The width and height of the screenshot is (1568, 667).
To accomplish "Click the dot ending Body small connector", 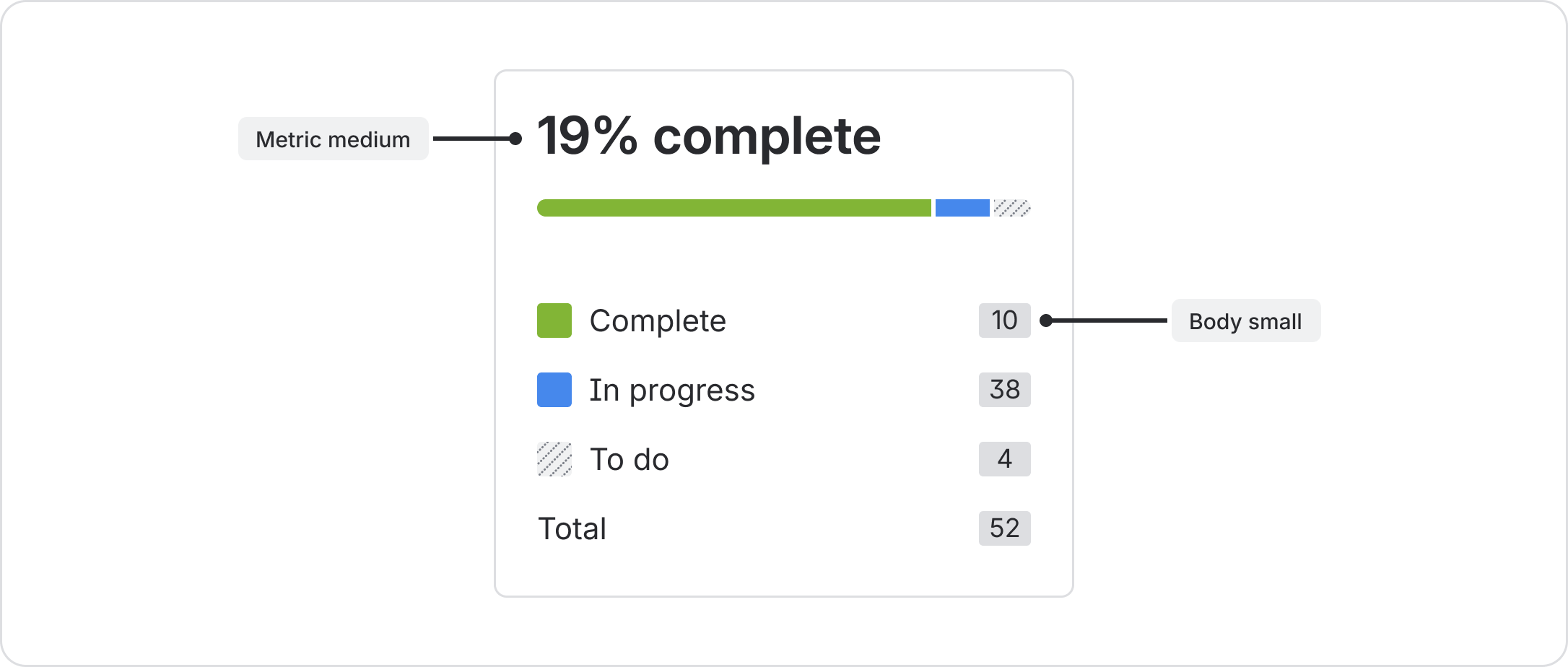I will pos(1046,321).
